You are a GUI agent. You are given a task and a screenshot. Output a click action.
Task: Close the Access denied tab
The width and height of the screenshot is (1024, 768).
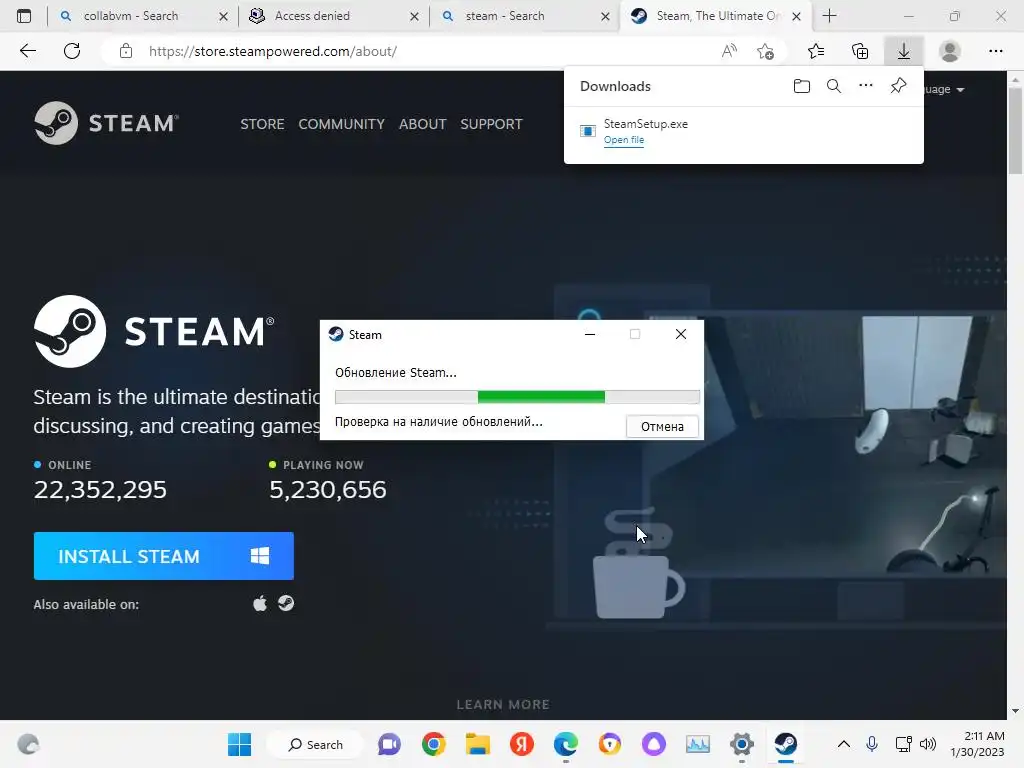click(414, 16)
